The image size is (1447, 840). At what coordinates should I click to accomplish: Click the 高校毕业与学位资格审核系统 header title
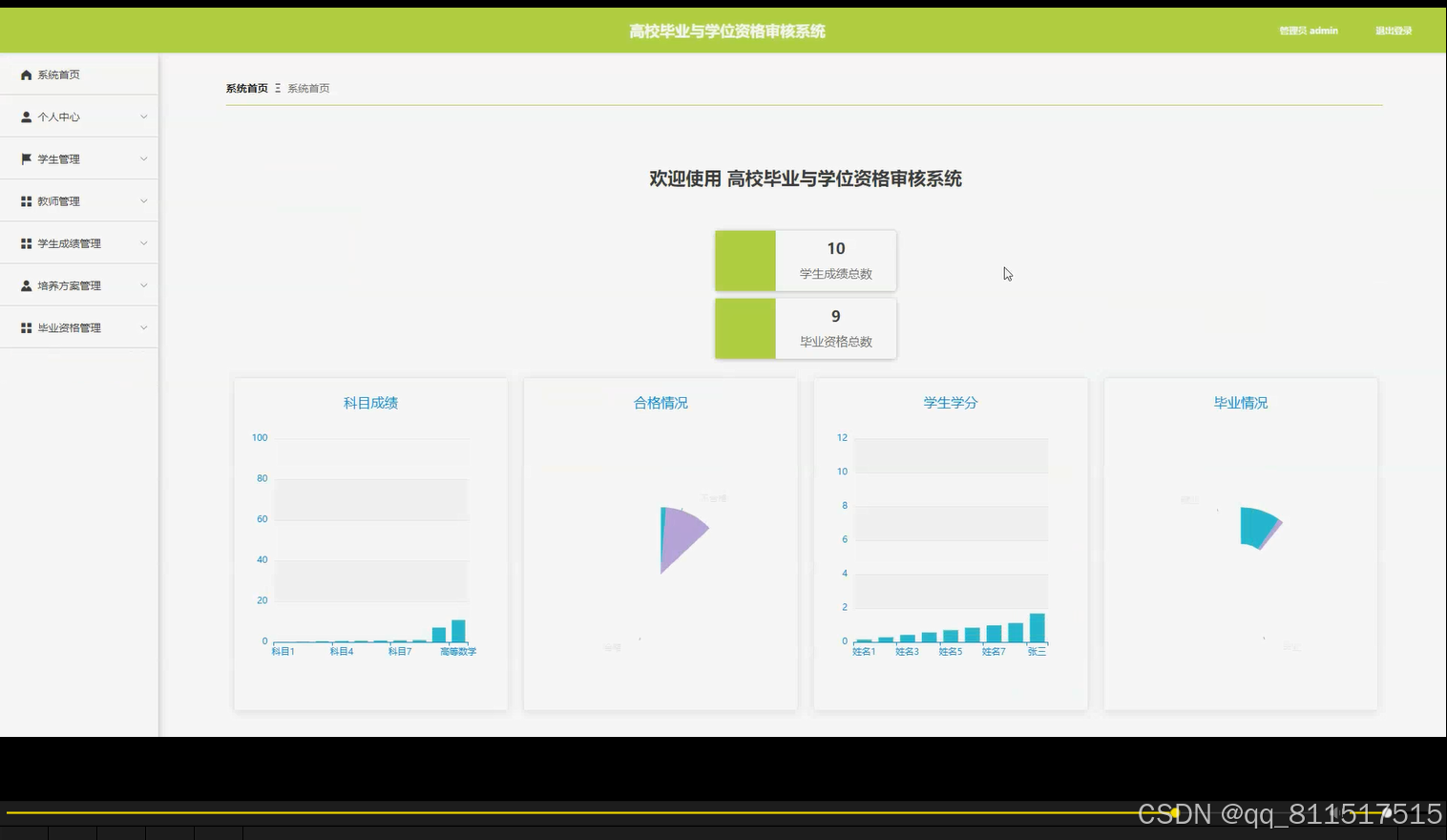[x=727, y=31]
